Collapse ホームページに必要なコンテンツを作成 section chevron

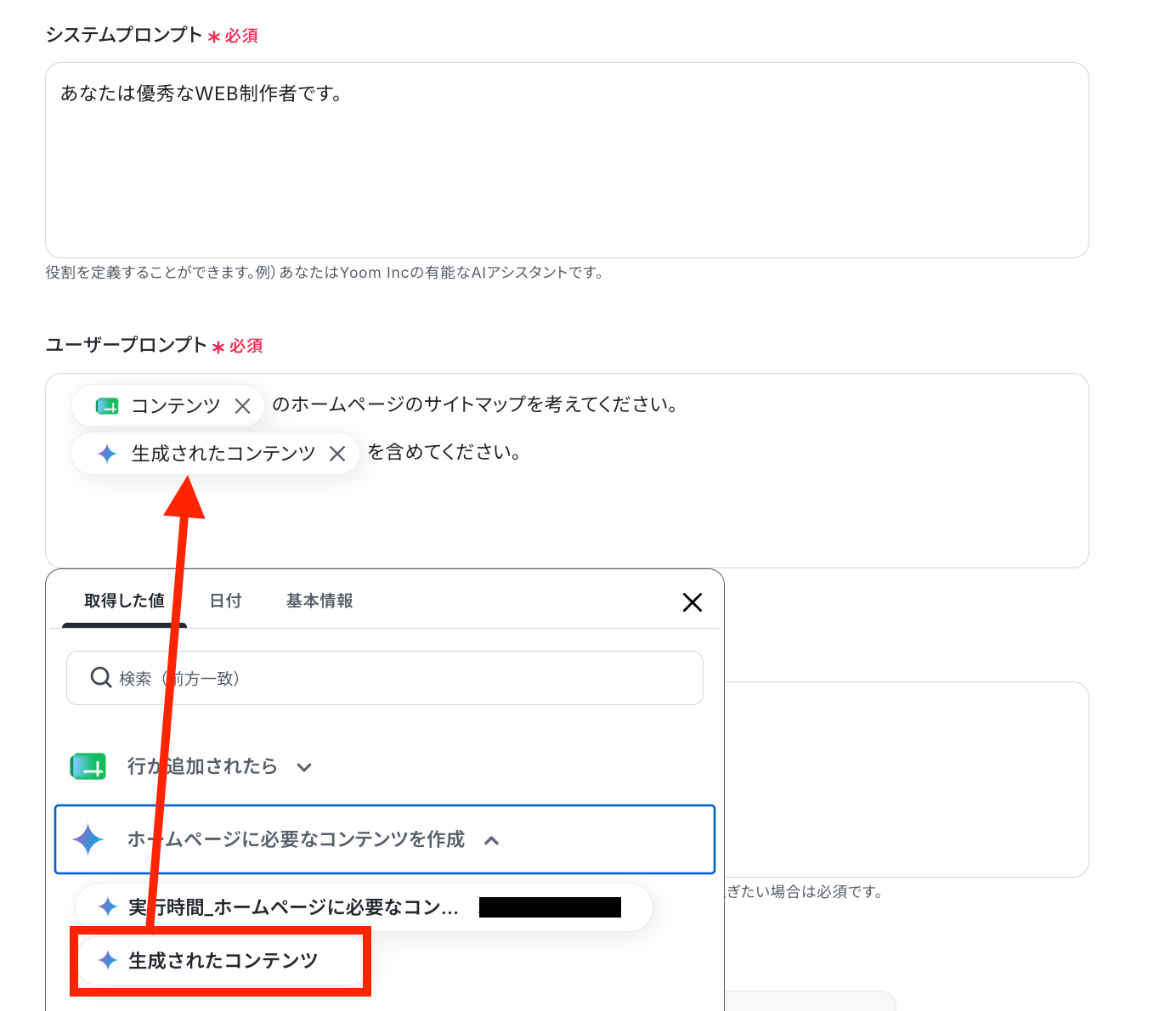pos(491,840)
